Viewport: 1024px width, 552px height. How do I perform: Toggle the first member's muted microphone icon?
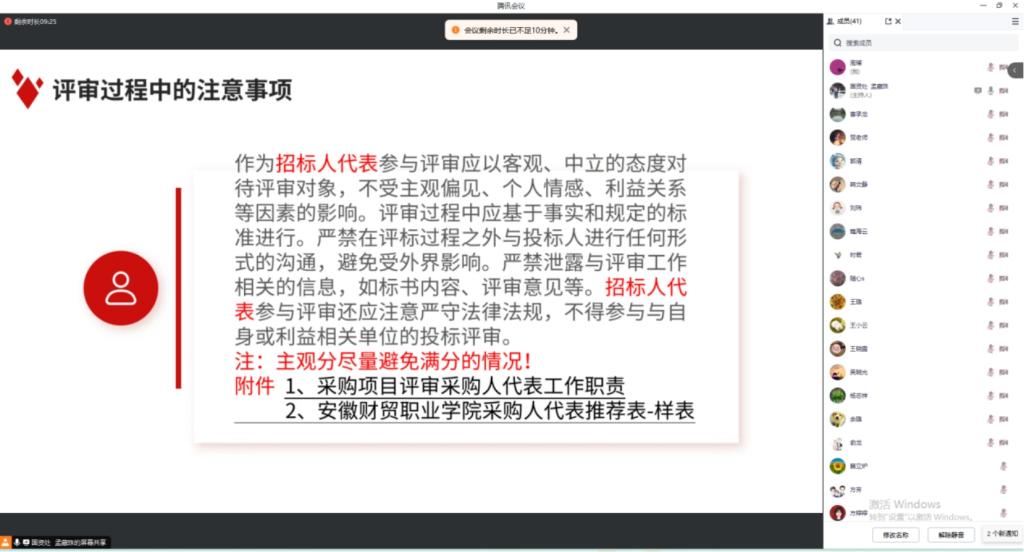(990, 67)
